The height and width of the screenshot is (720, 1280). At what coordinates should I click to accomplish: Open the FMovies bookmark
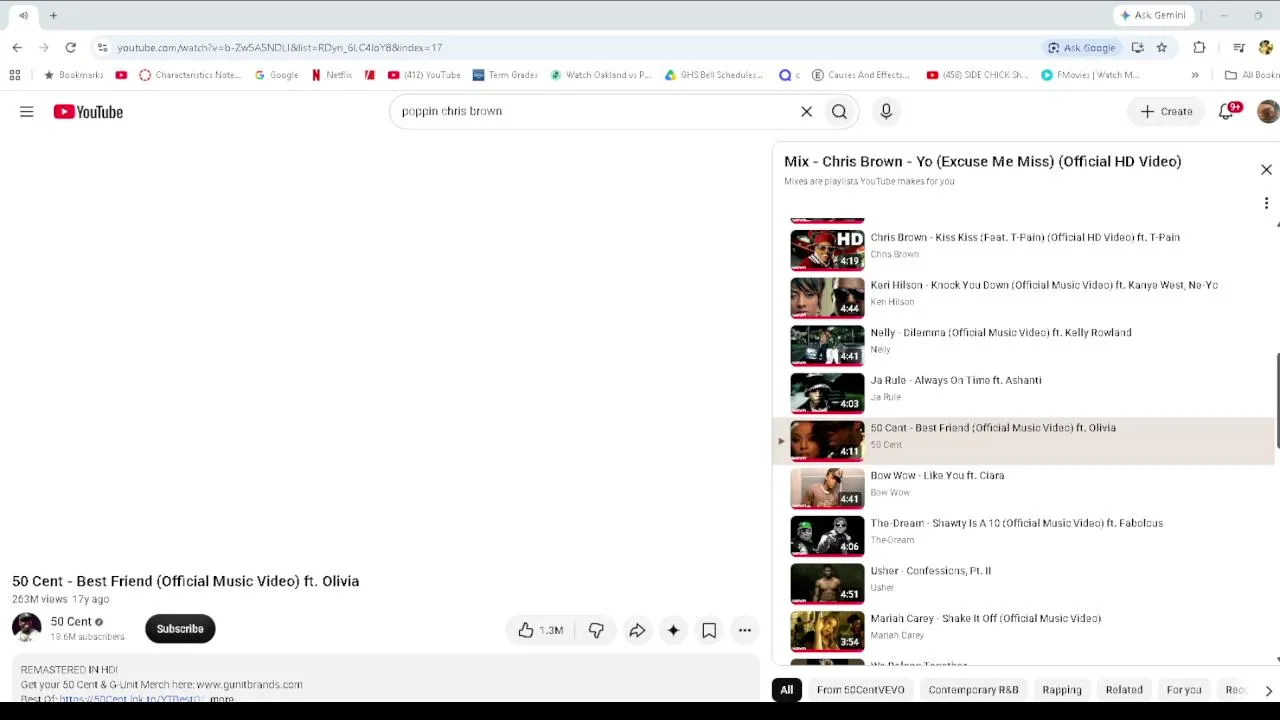[1090, 75]
